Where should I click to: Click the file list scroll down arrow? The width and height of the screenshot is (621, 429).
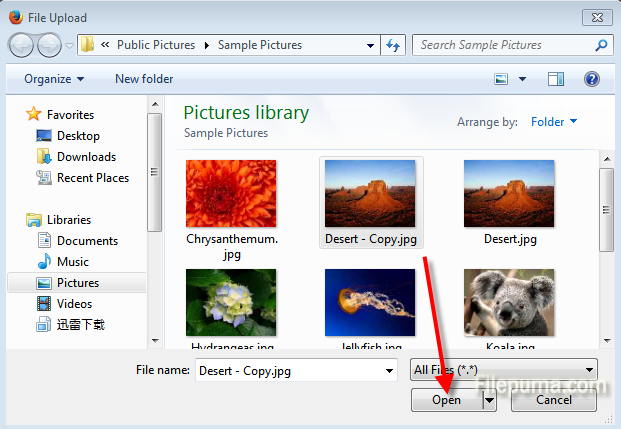tap(607, 340)
